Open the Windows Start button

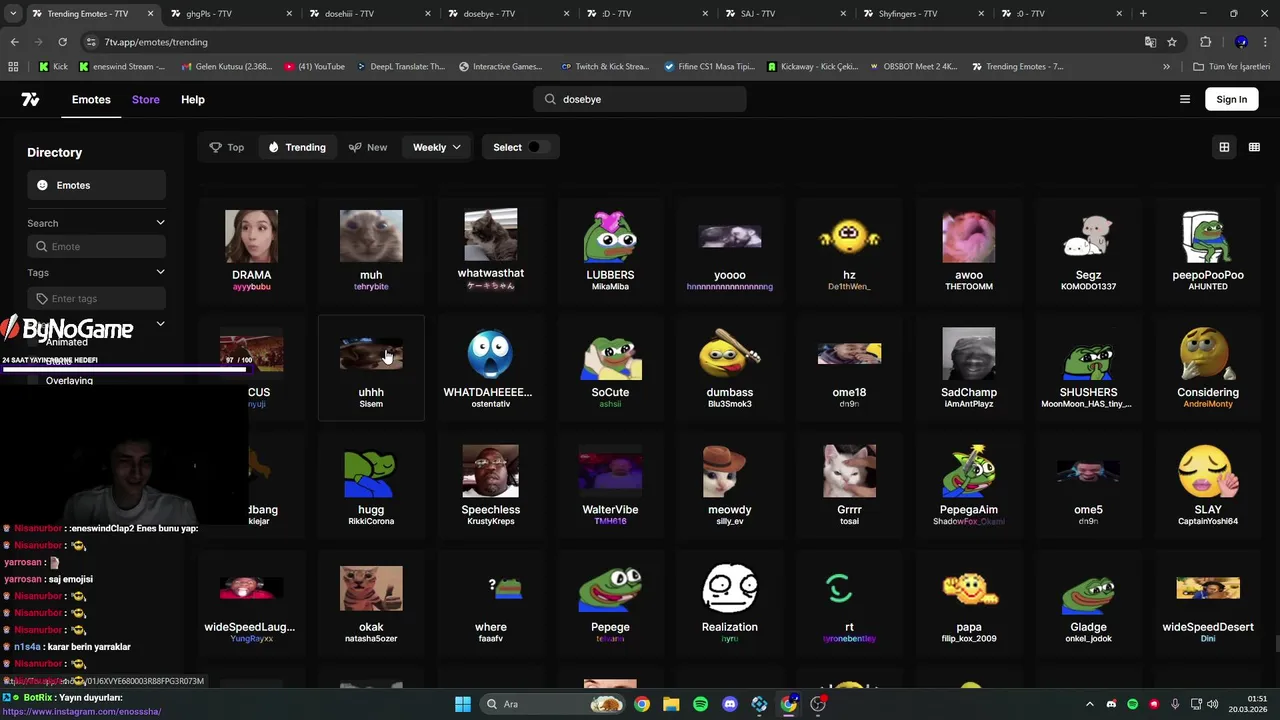(x=463, y=704)
